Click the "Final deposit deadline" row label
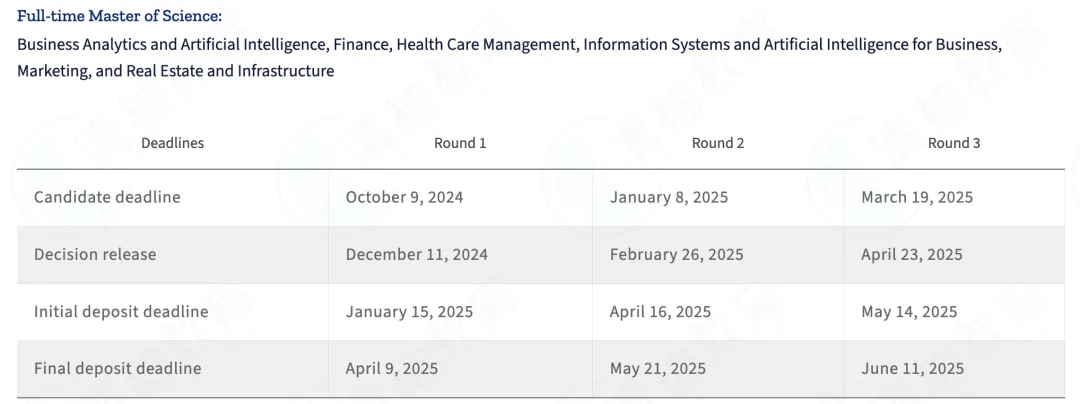 tap(117, 369)
